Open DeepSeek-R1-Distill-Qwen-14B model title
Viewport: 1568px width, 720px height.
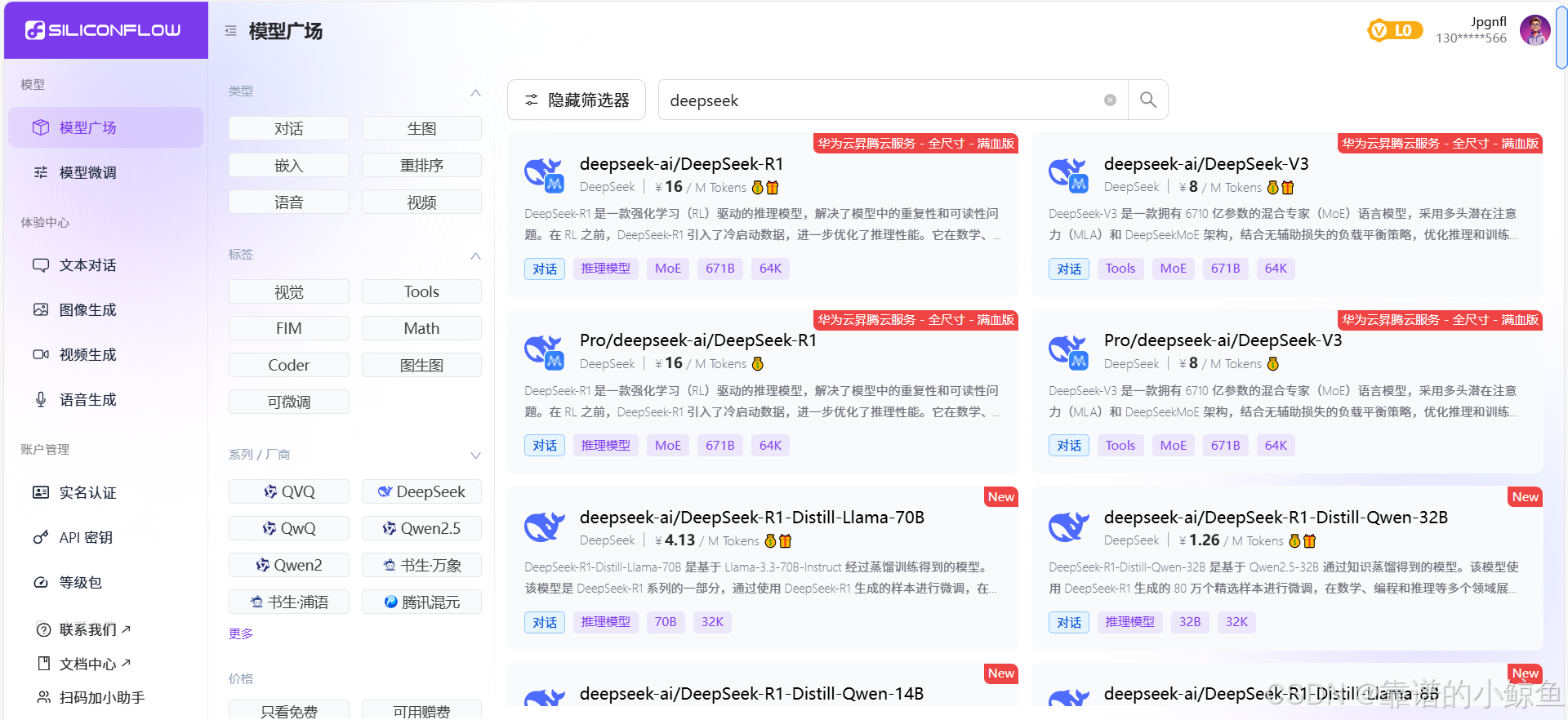pyautogui.click(x=751, y=694)
